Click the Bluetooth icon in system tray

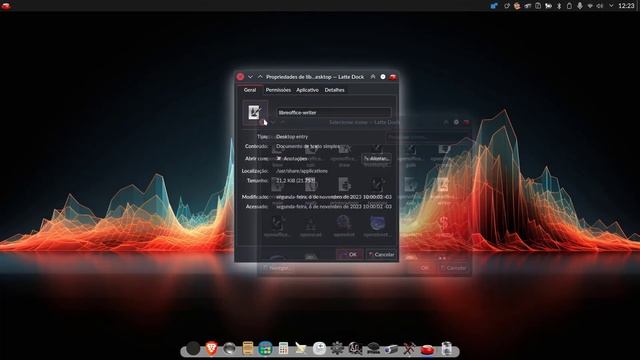pyautogui.click(x=559, y=6)
